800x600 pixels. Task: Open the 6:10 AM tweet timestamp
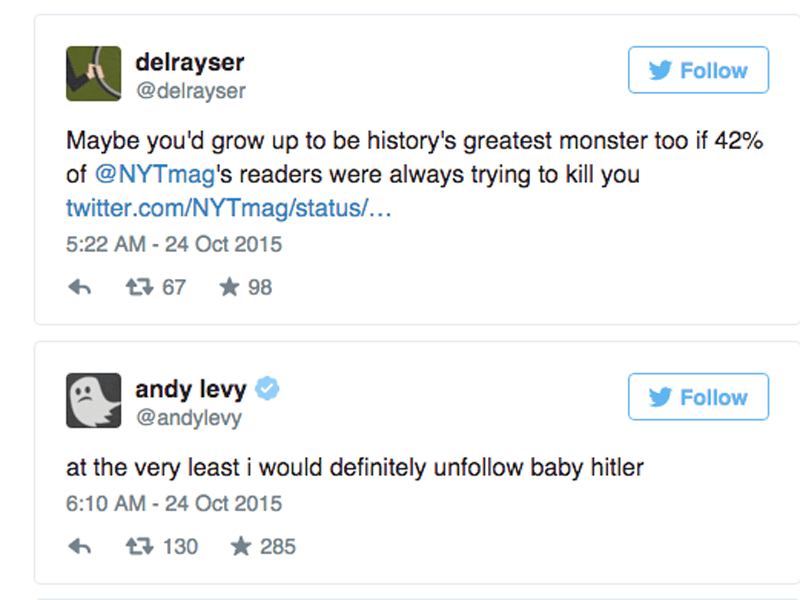[174, 502]
